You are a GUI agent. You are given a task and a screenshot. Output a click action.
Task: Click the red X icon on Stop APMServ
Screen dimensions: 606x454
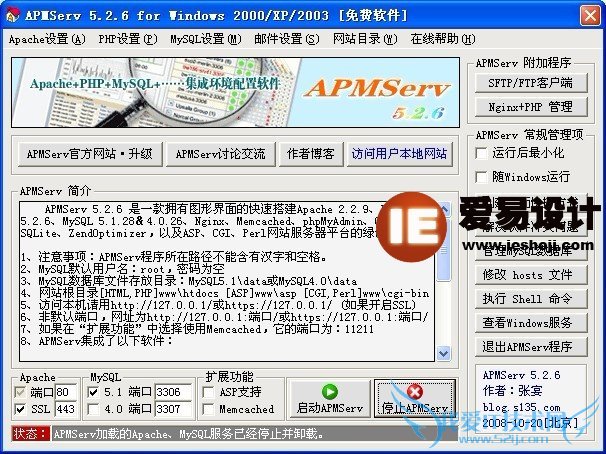point(415,391)
